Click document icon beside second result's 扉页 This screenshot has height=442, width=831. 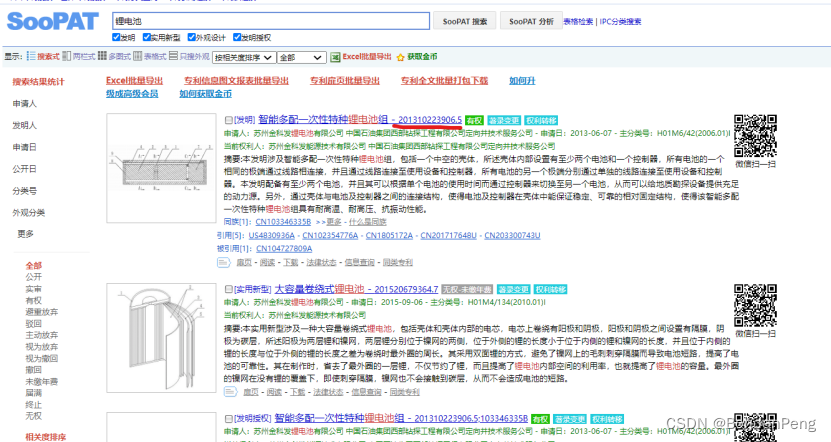[231, 392]
